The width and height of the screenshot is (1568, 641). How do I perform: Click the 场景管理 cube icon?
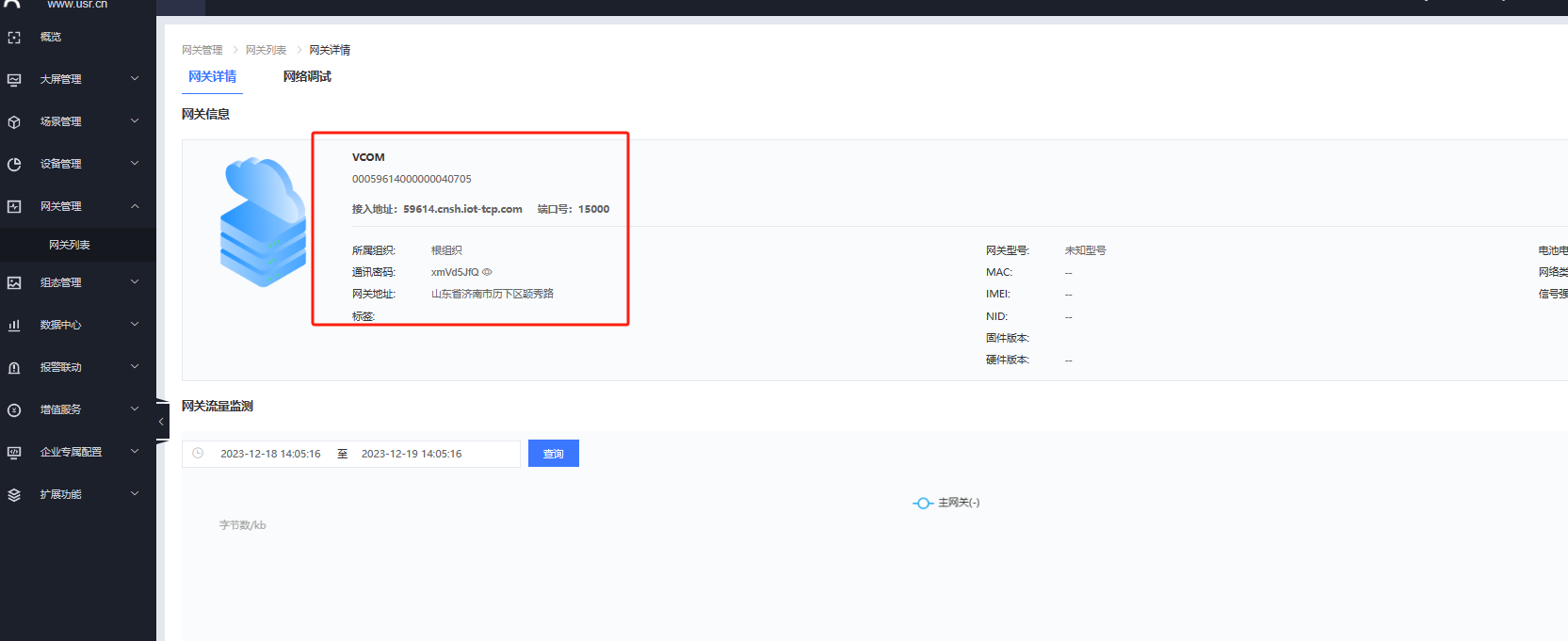coord(14,122)
